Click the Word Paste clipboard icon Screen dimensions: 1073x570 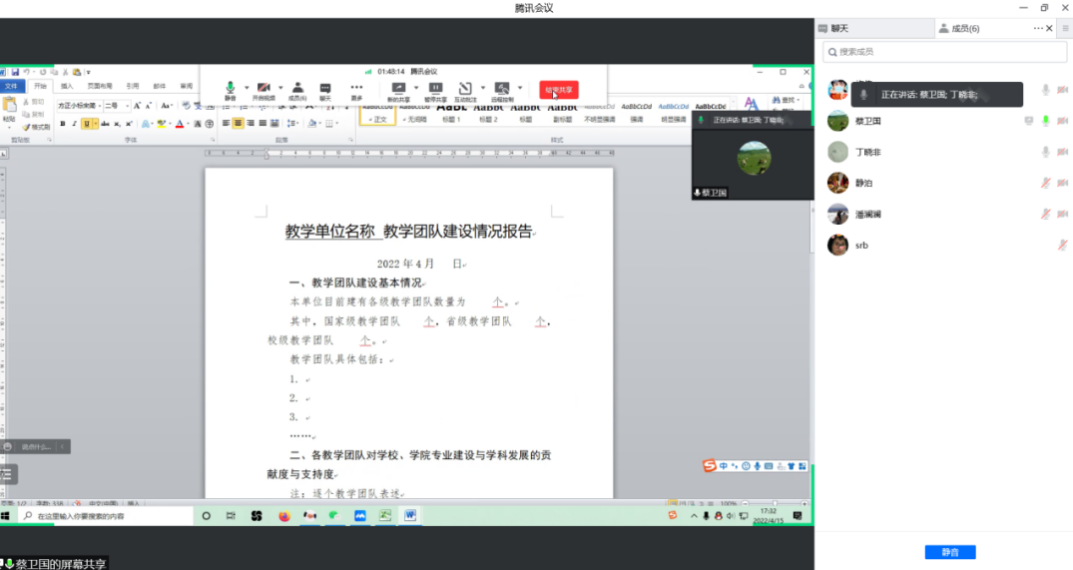[x=9, y=110]
